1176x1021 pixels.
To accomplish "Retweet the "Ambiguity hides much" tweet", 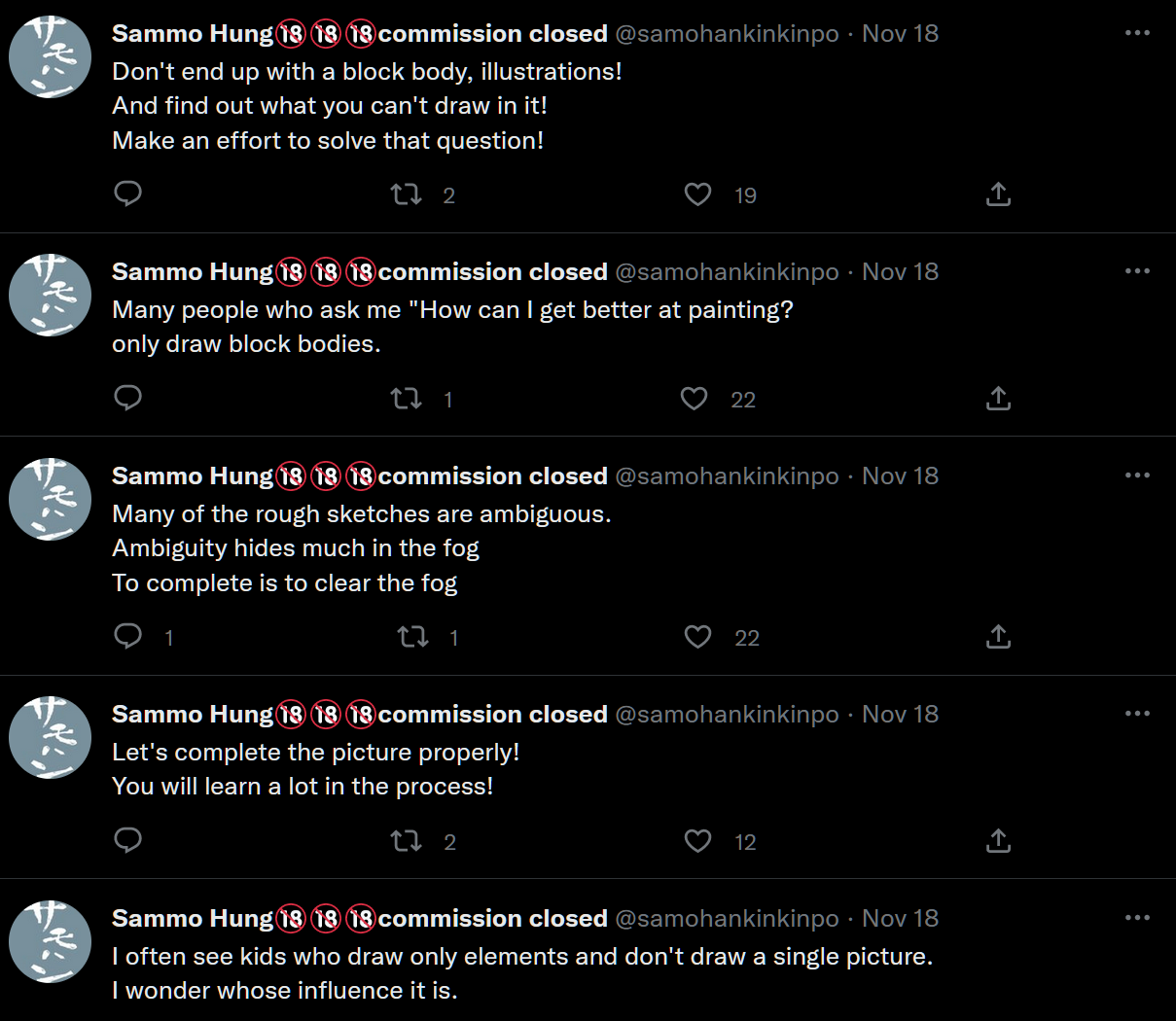I will click(412, 637).
